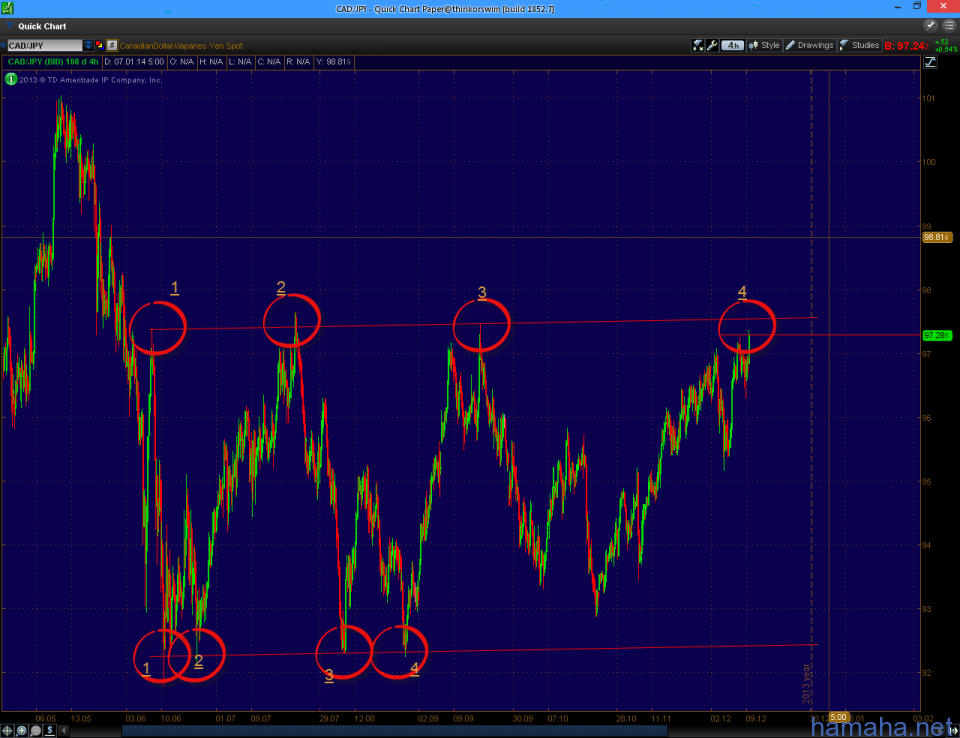Click the D: 07.01.14 5:00 date readout
This screenshot has width=960, height=738.
(x=134, y=62)
